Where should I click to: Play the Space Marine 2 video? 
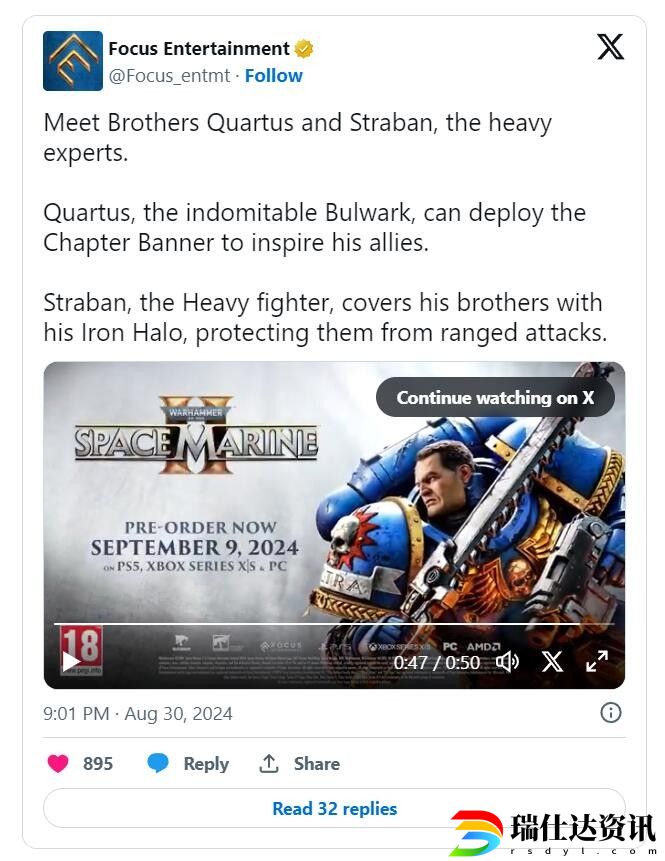tap(70, 662)
